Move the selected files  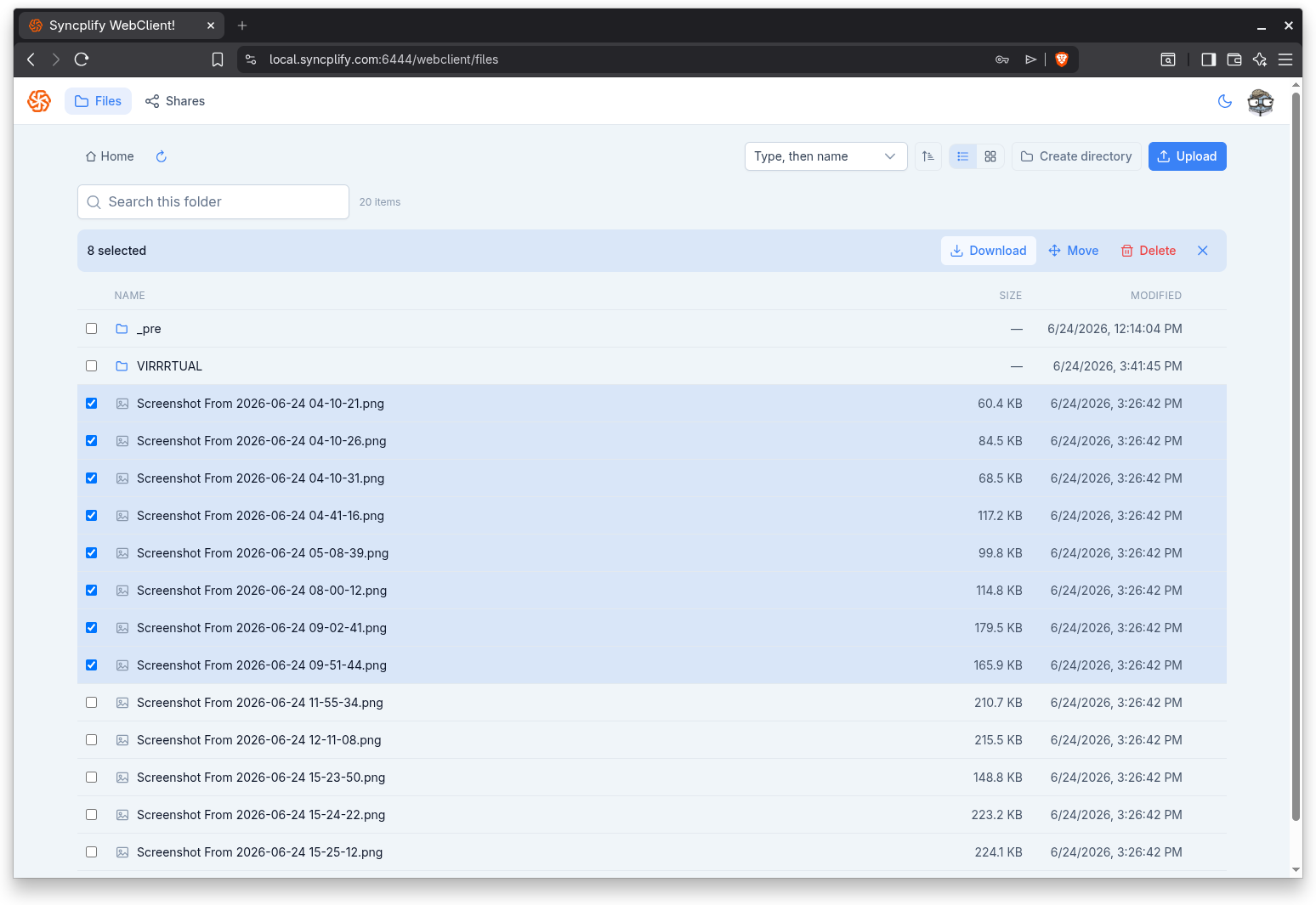coord(1074,251)
